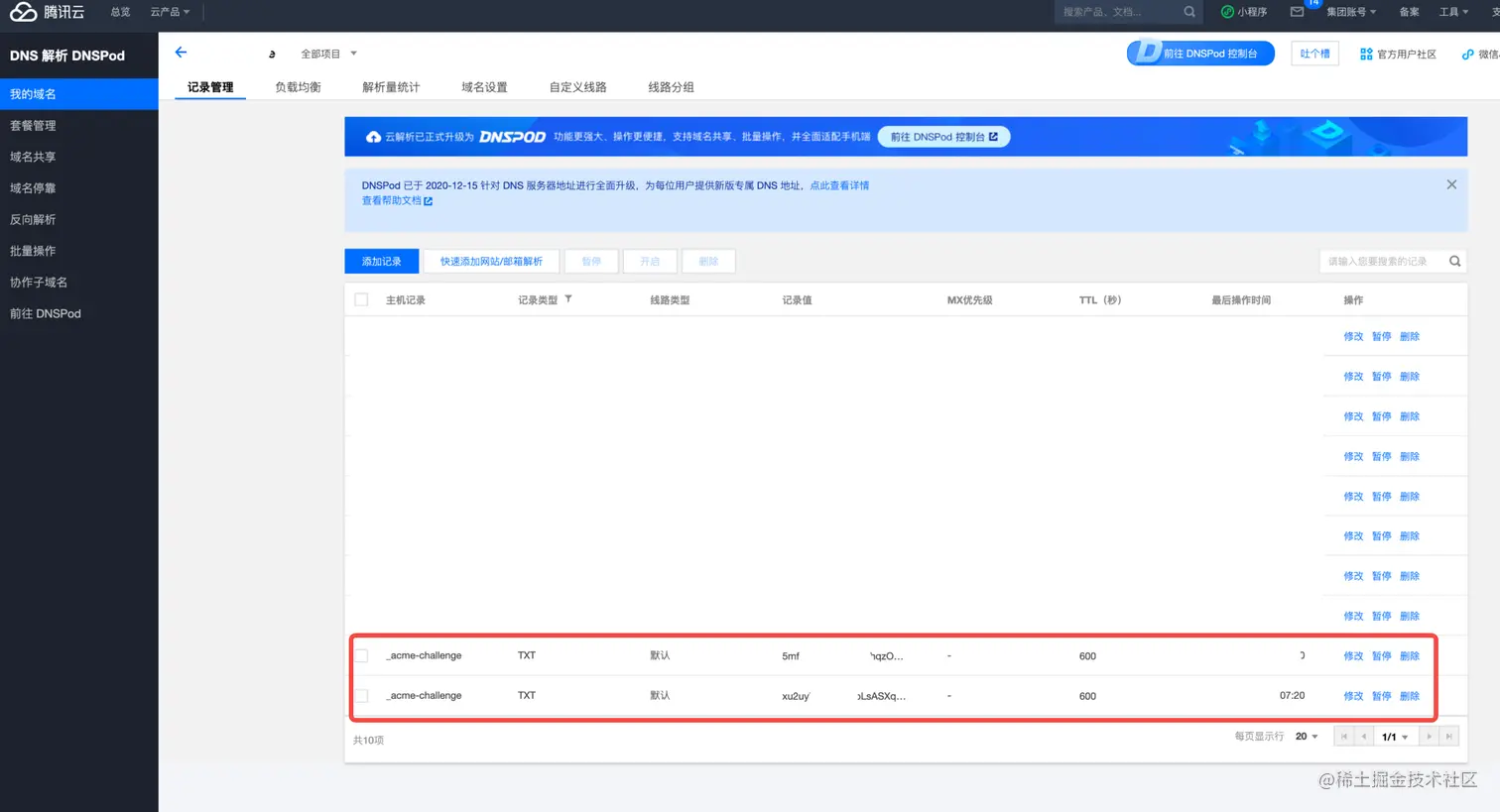
Task: Go to the next page of records
Action: coord(1429,736)
